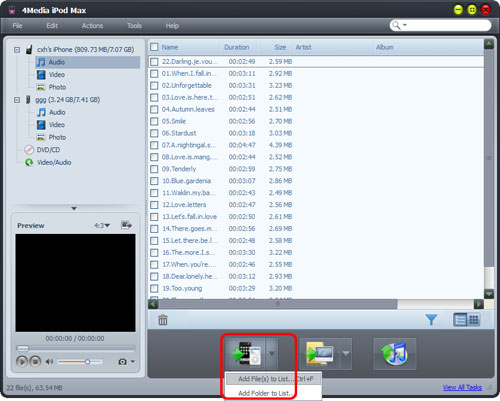
Task: Click the cxh's iPhone device icon
Action: coord(29,50)
